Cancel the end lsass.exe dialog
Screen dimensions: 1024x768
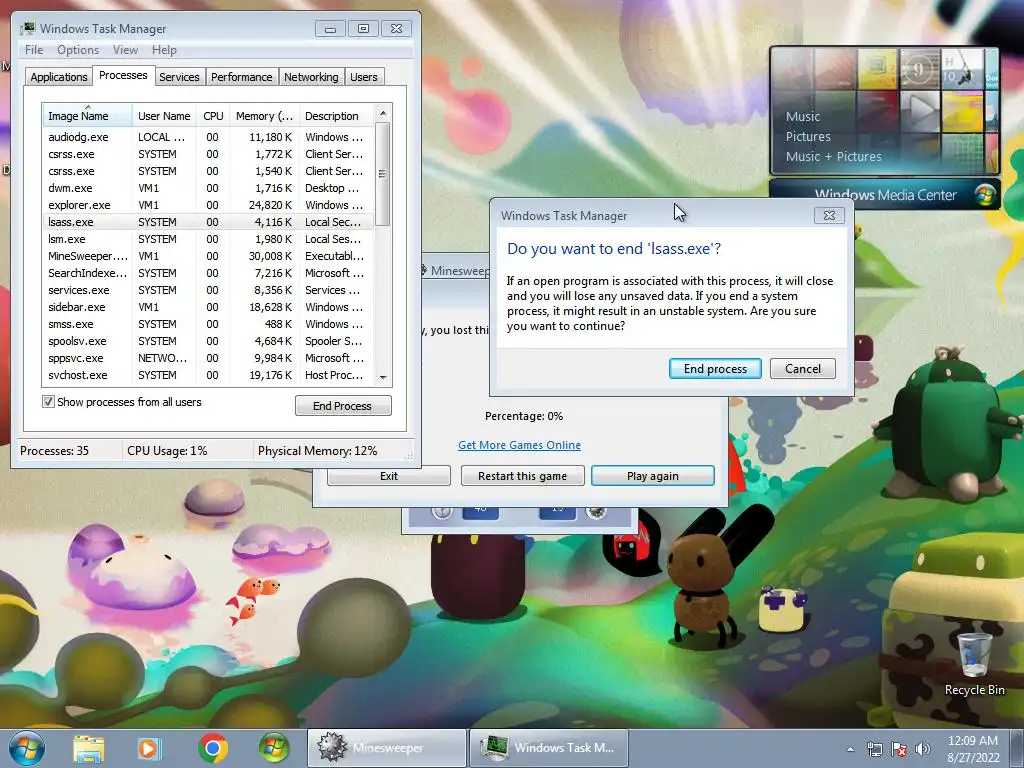click(x=803, y=368)
